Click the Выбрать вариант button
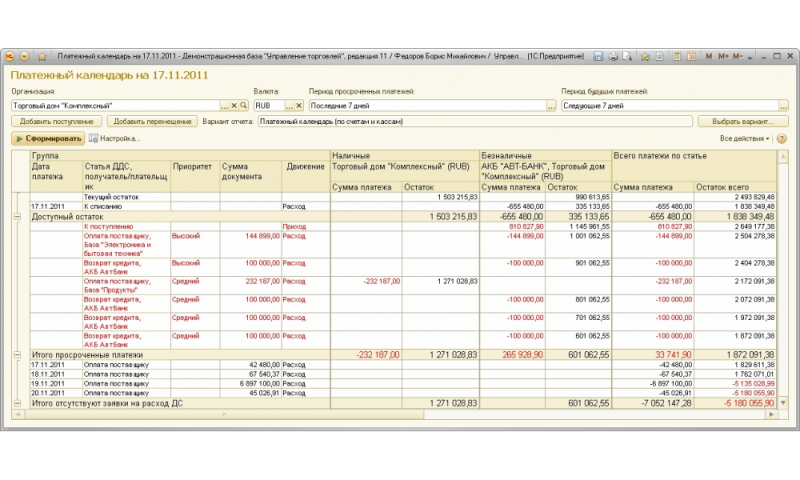Viewport: 800px width, 480px height. (x=743, y=121)
